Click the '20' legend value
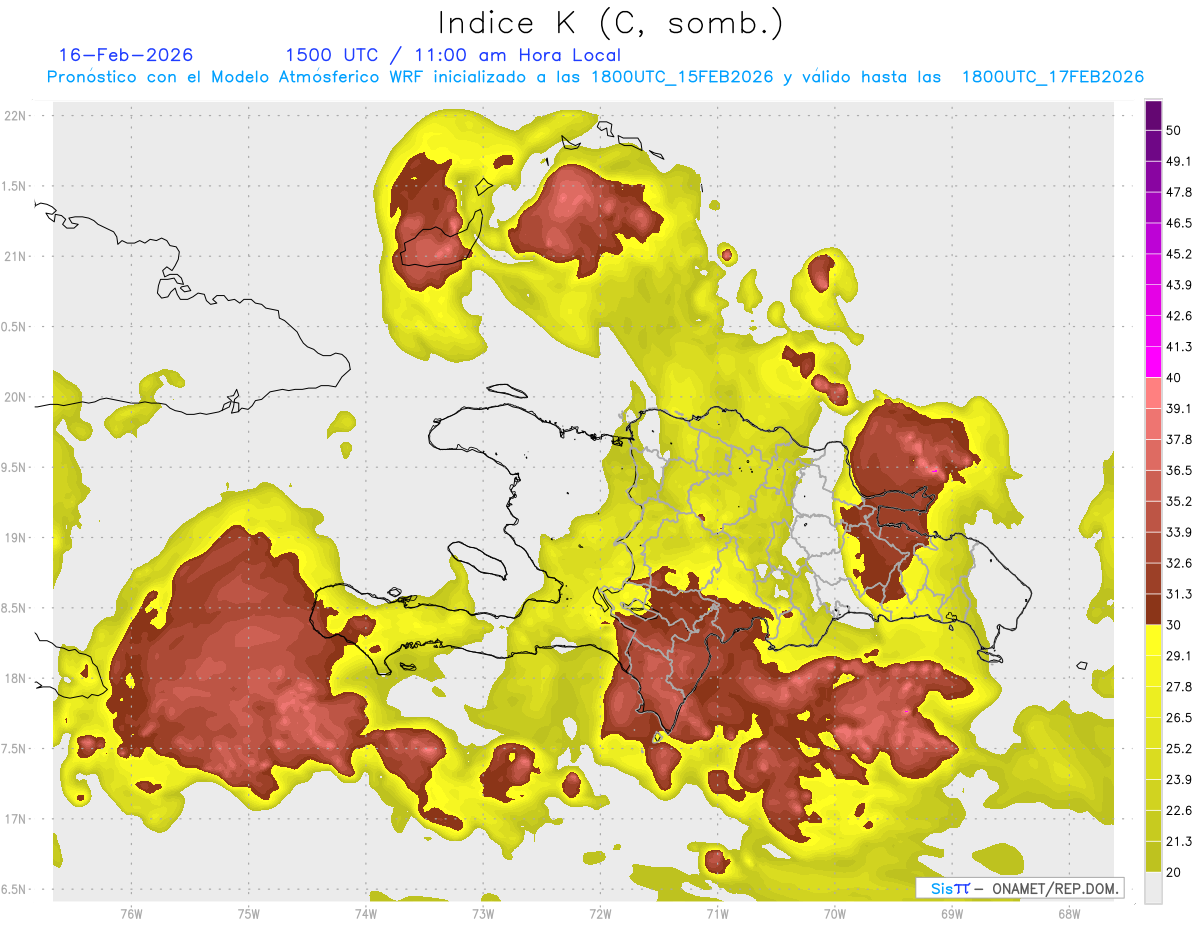1200x927 pixels. tap(1174, 872)
